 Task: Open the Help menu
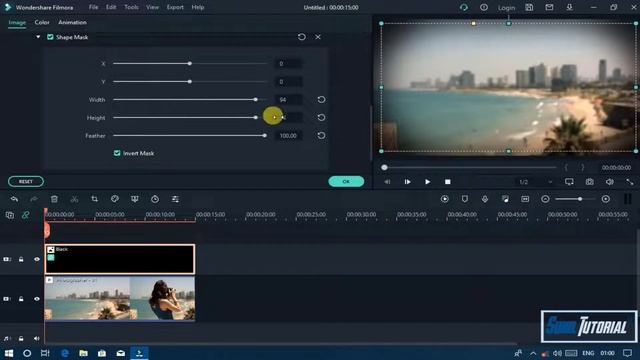[x=198, y=7]
